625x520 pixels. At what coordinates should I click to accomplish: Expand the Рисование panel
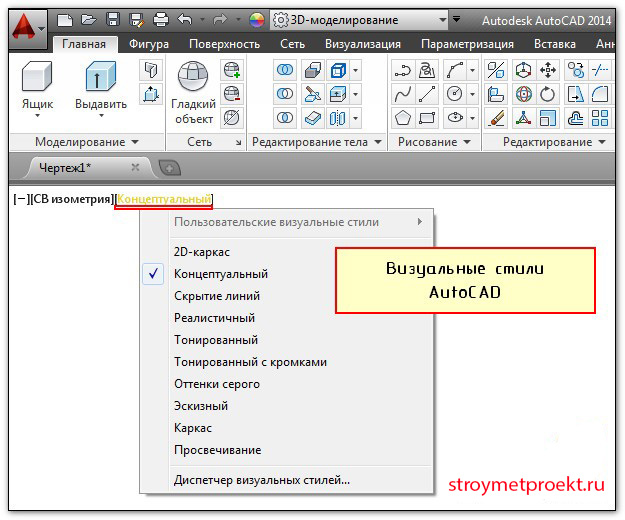click(x=434, y=142)
